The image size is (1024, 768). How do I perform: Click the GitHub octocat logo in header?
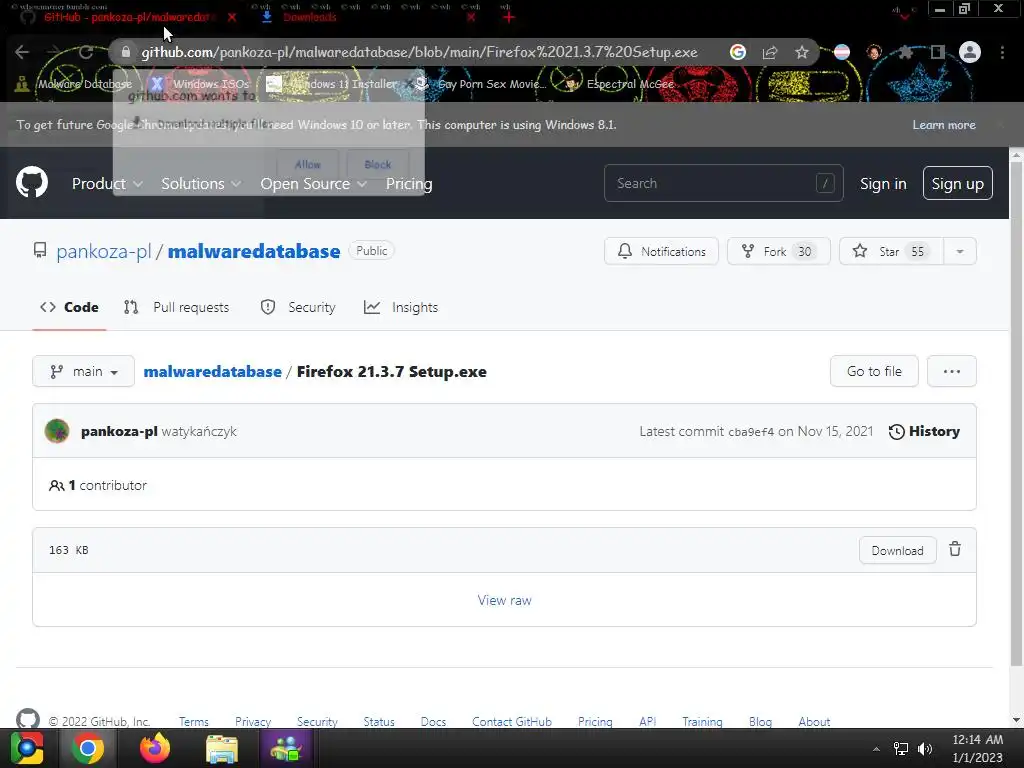[31, 182]
